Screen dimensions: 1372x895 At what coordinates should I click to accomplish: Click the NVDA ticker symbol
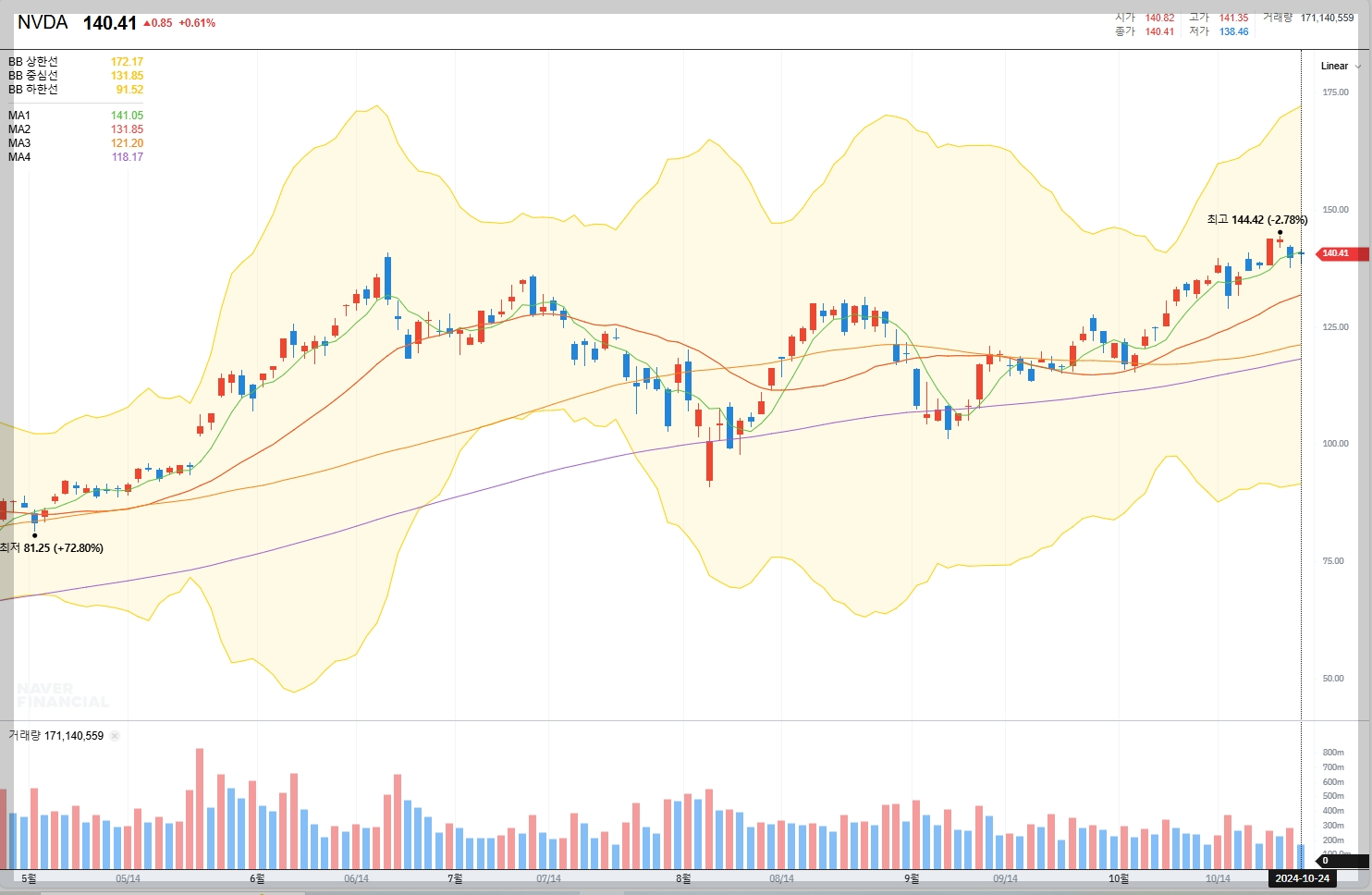(x=43, y=22)
